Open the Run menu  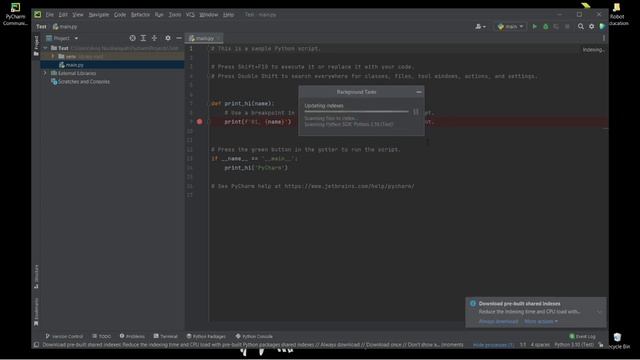[159, 15]
